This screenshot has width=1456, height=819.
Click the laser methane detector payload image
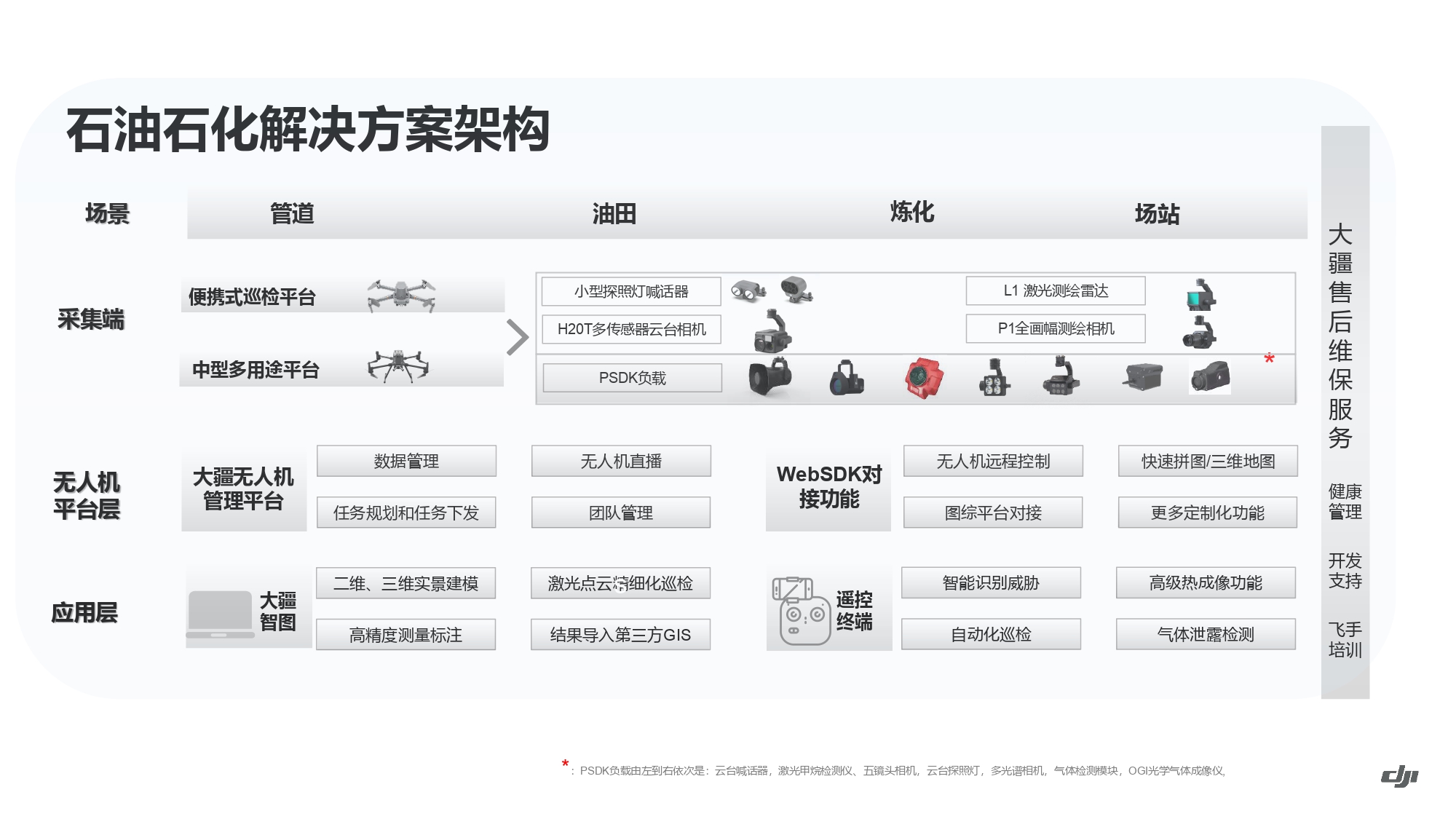click(x=847, y=377)
